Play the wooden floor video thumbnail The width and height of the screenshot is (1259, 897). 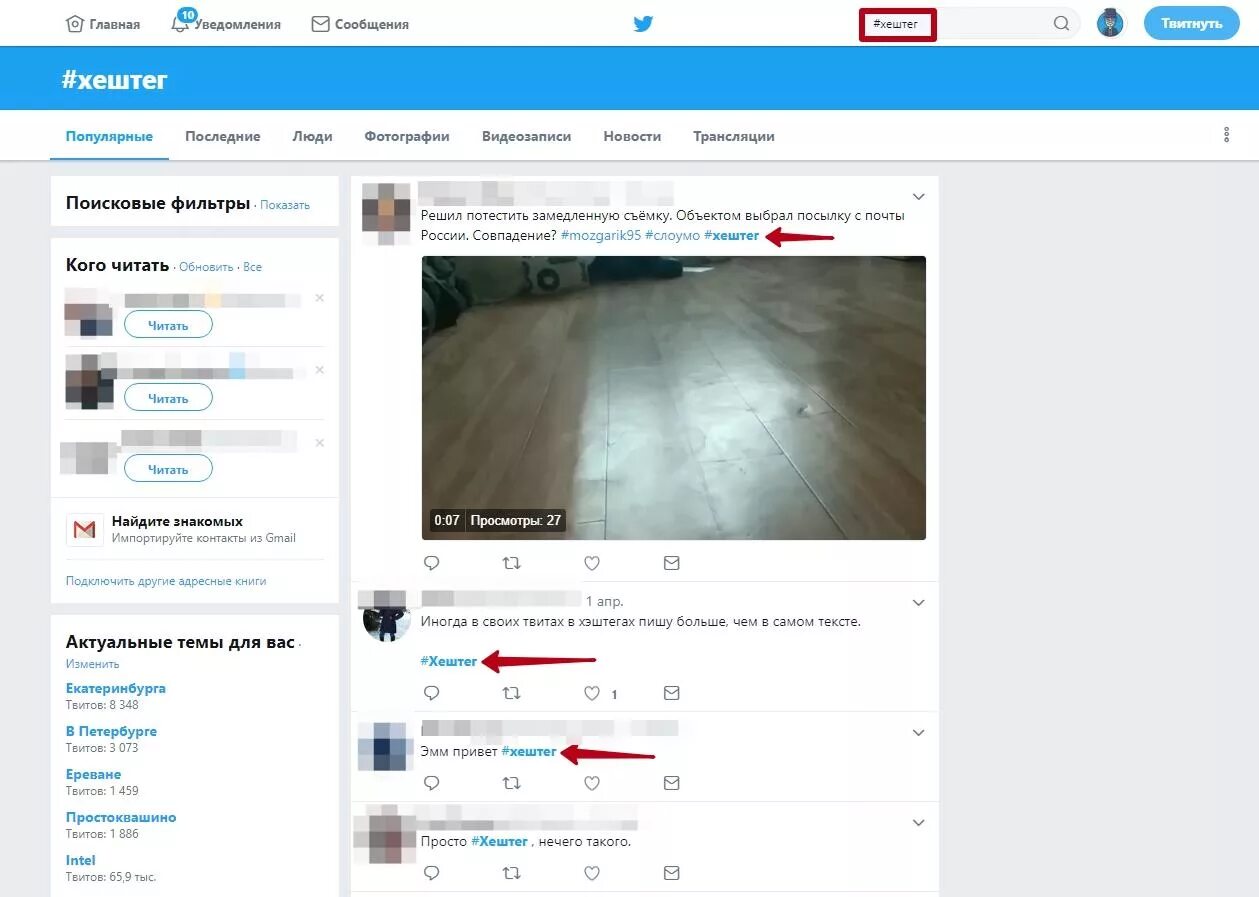point(673,398)
